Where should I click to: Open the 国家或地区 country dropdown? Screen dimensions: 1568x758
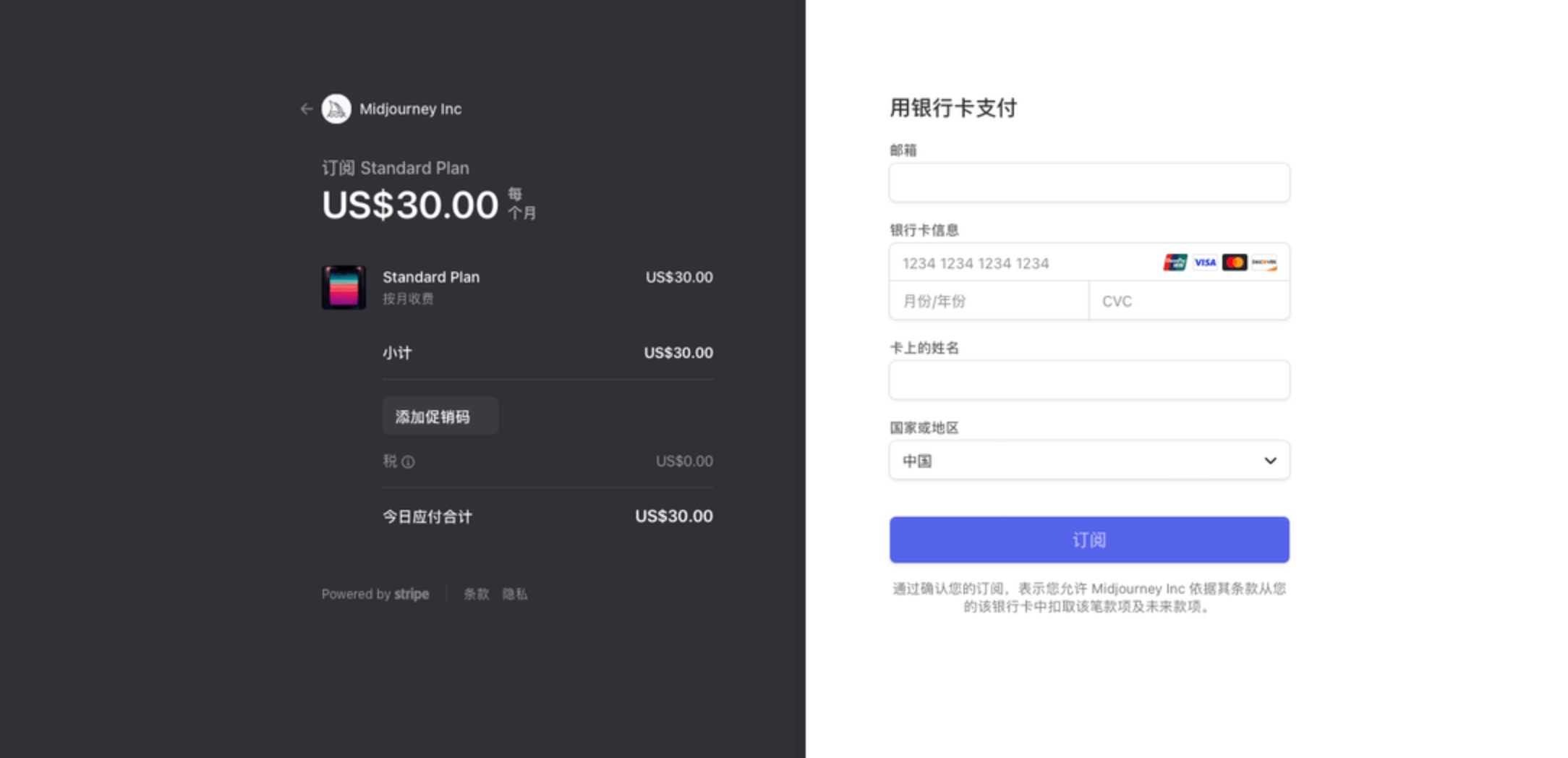[x=1088, y=460]
